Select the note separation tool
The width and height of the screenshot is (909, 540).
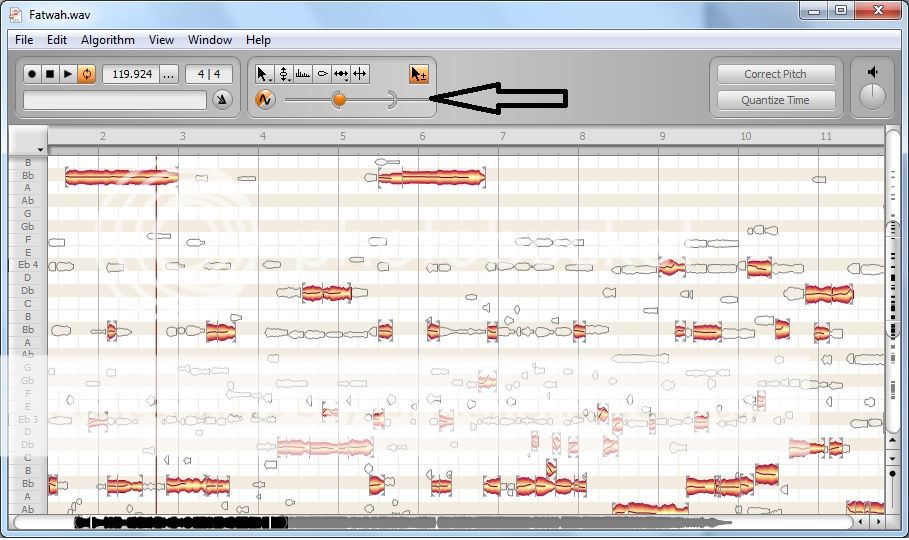pyautogui.click(x=360, y=74)
